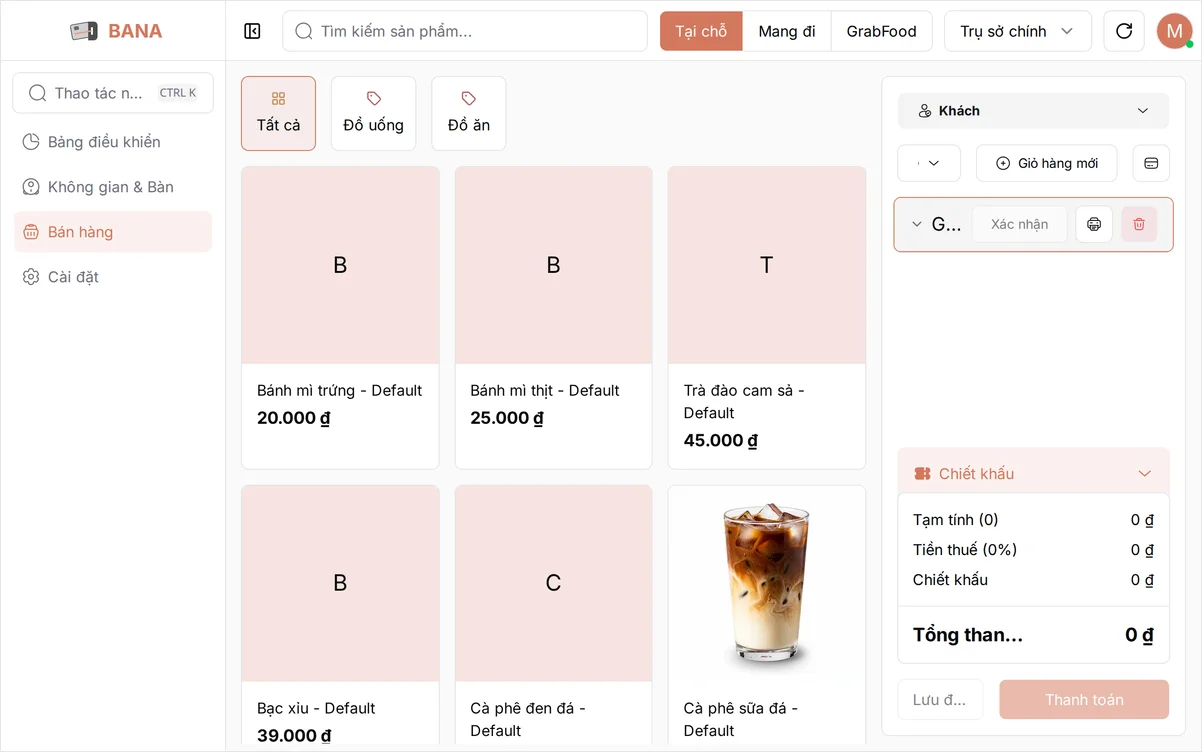Open Cài đặt settings
This screenshot has width=1202, height=752.
pyautogui.click(x=113, y=277)
